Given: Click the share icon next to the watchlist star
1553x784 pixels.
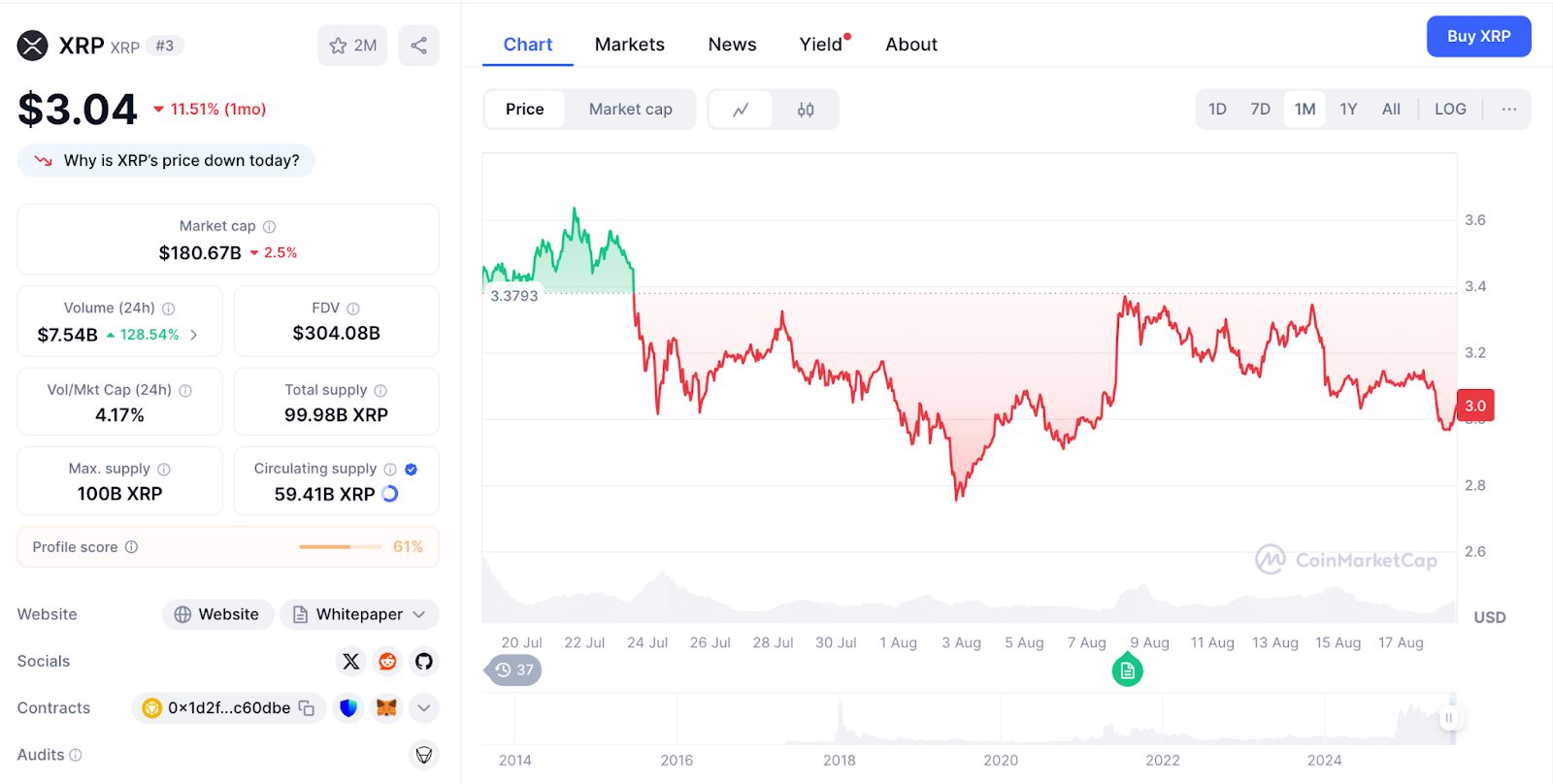Looking at the screenshot, I should 418,46.
